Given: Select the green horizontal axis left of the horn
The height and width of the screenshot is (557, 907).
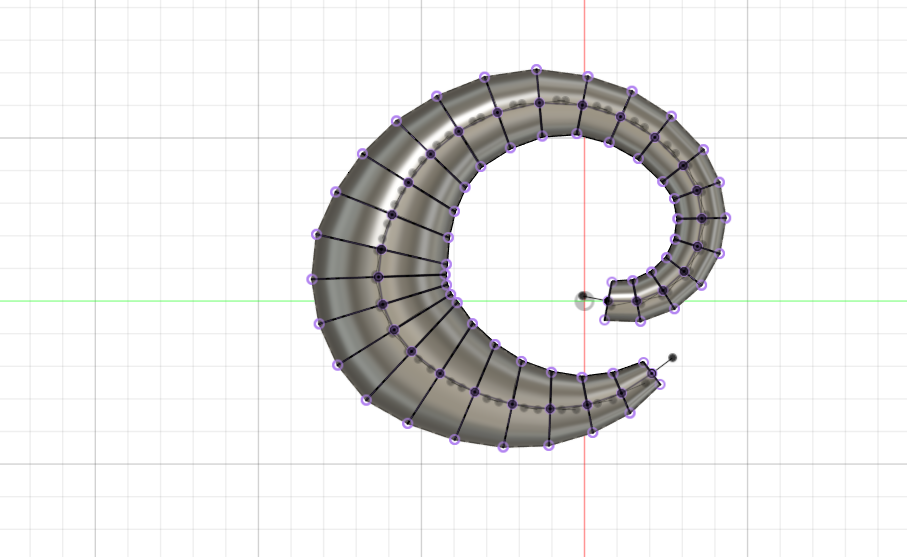Looking at the screenshot, I should click(x=150, y=300).
